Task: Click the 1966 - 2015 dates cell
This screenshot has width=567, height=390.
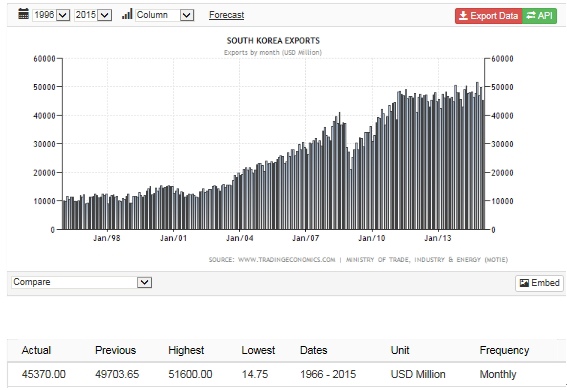Action: [328, 374]
